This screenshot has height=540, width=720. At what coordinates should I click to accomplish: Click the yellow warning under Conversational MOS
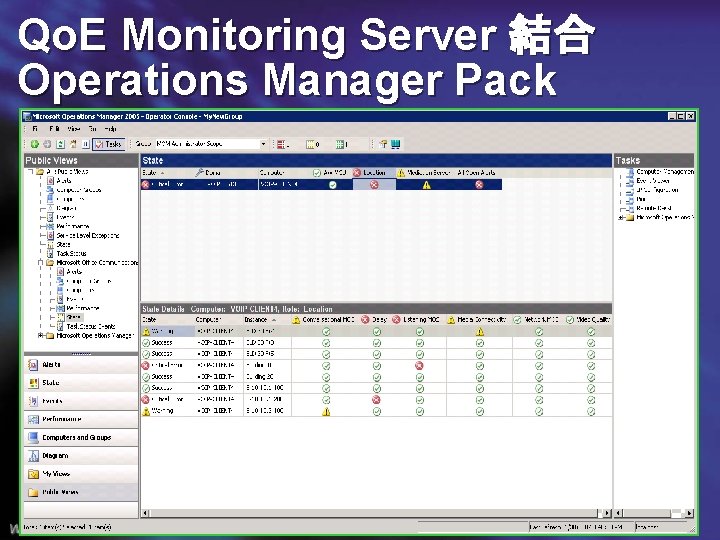pos(326,411)
